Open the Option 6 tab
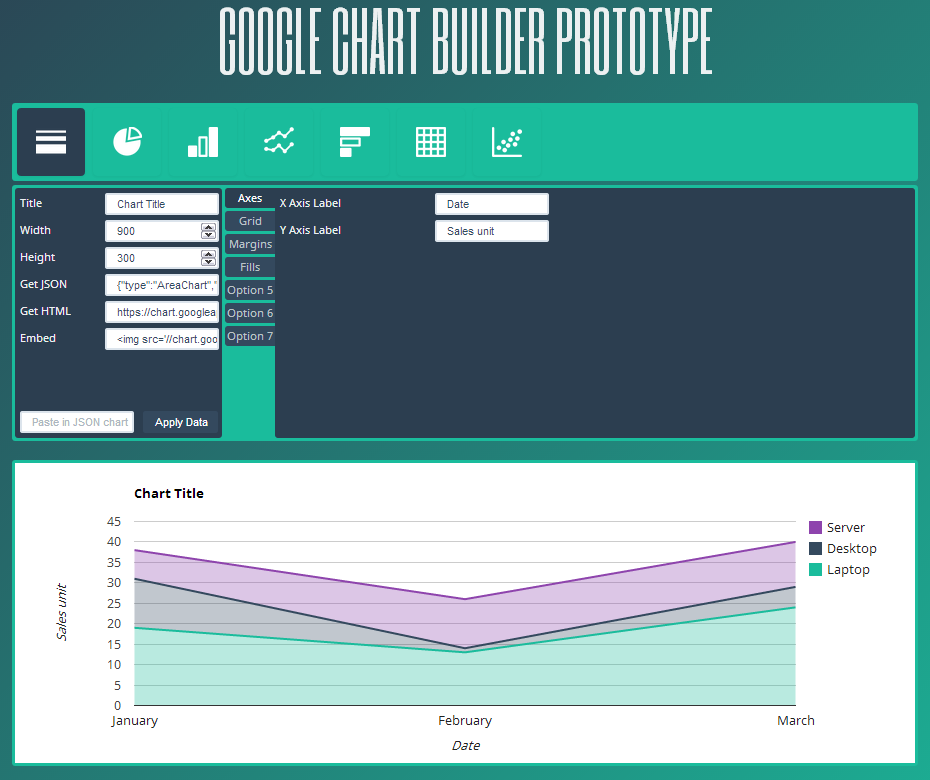 (x=250, y=313)
